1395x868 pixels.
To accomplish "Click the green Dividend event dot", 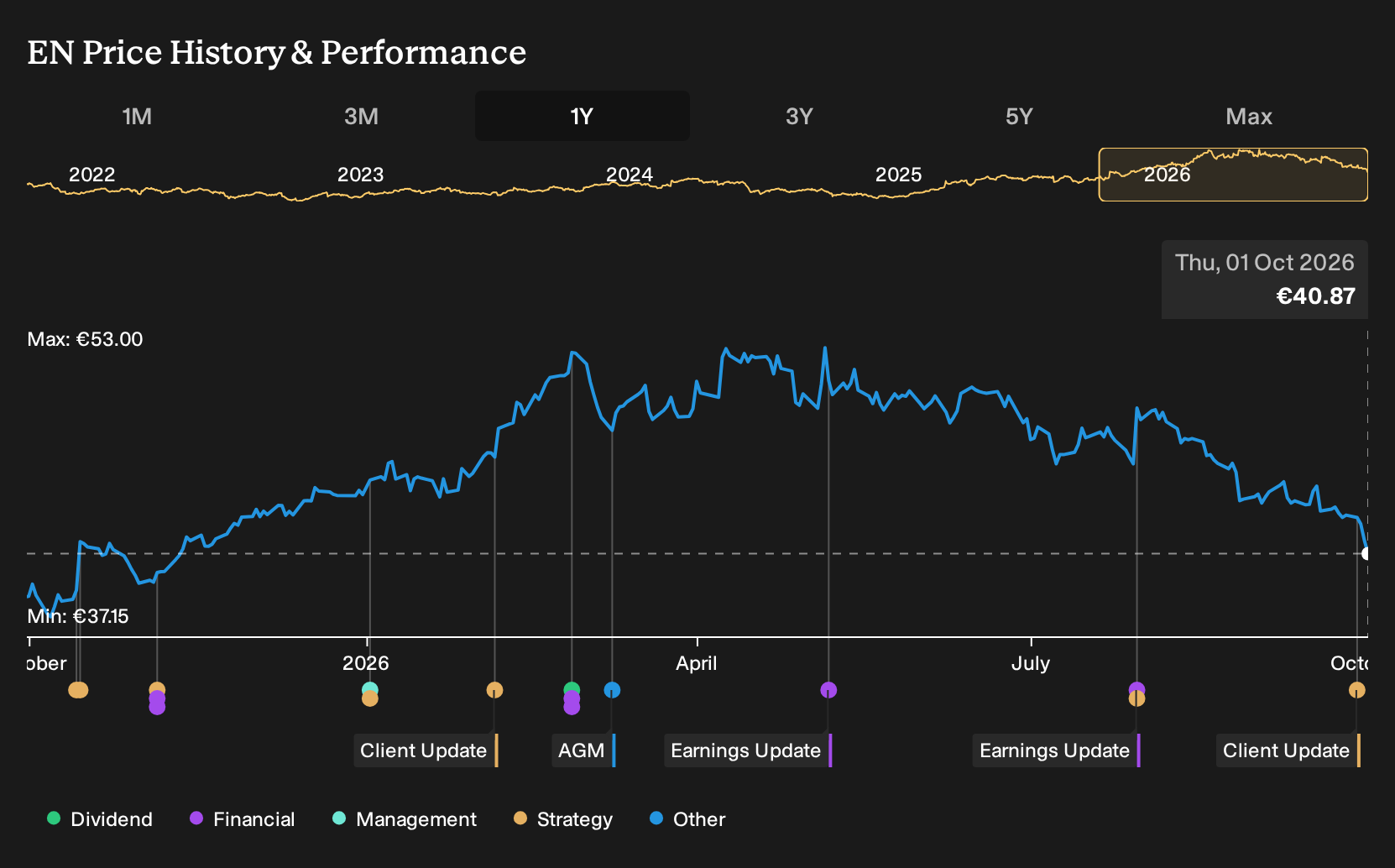I will tap(572, 689).
